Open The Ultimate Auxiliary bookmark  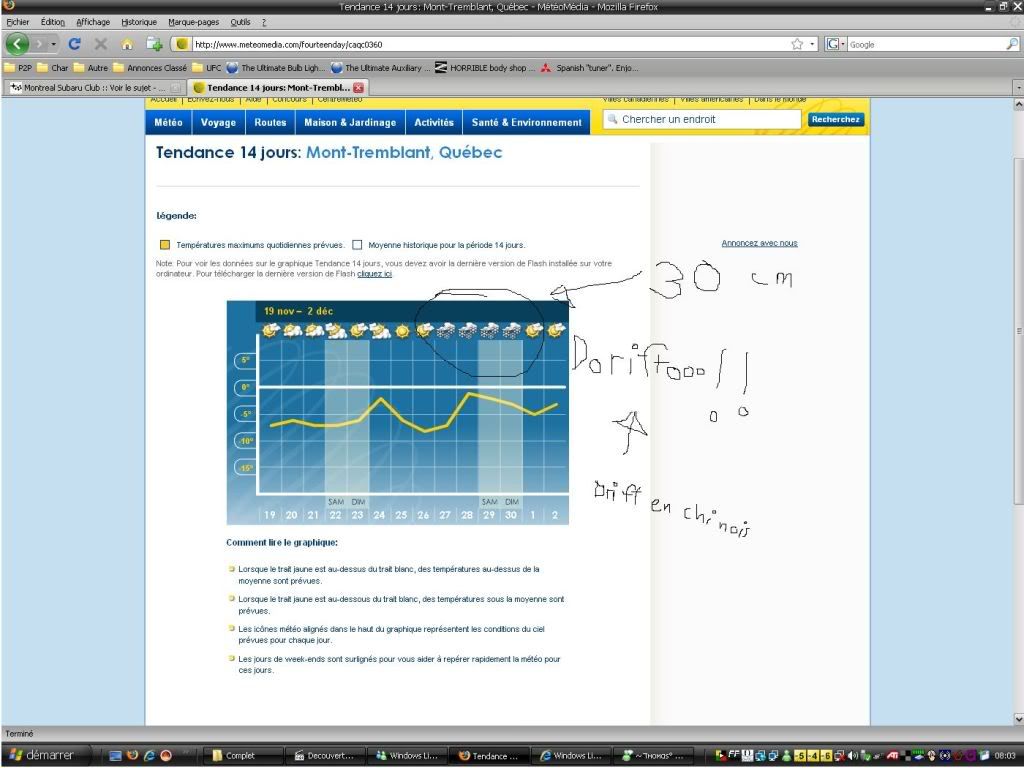click(380, 67)
